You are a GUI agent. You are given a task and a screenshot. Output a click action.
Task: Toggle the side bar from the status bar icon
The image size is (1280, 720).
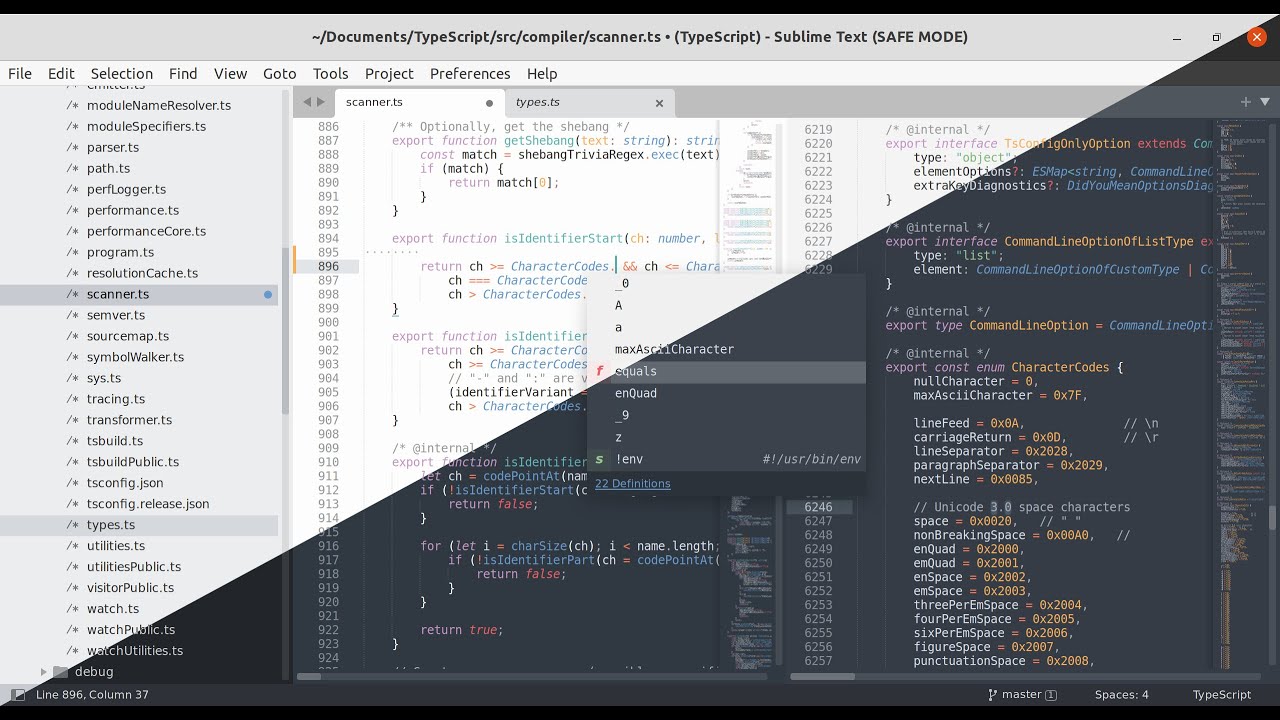click(x=18, y=694)
